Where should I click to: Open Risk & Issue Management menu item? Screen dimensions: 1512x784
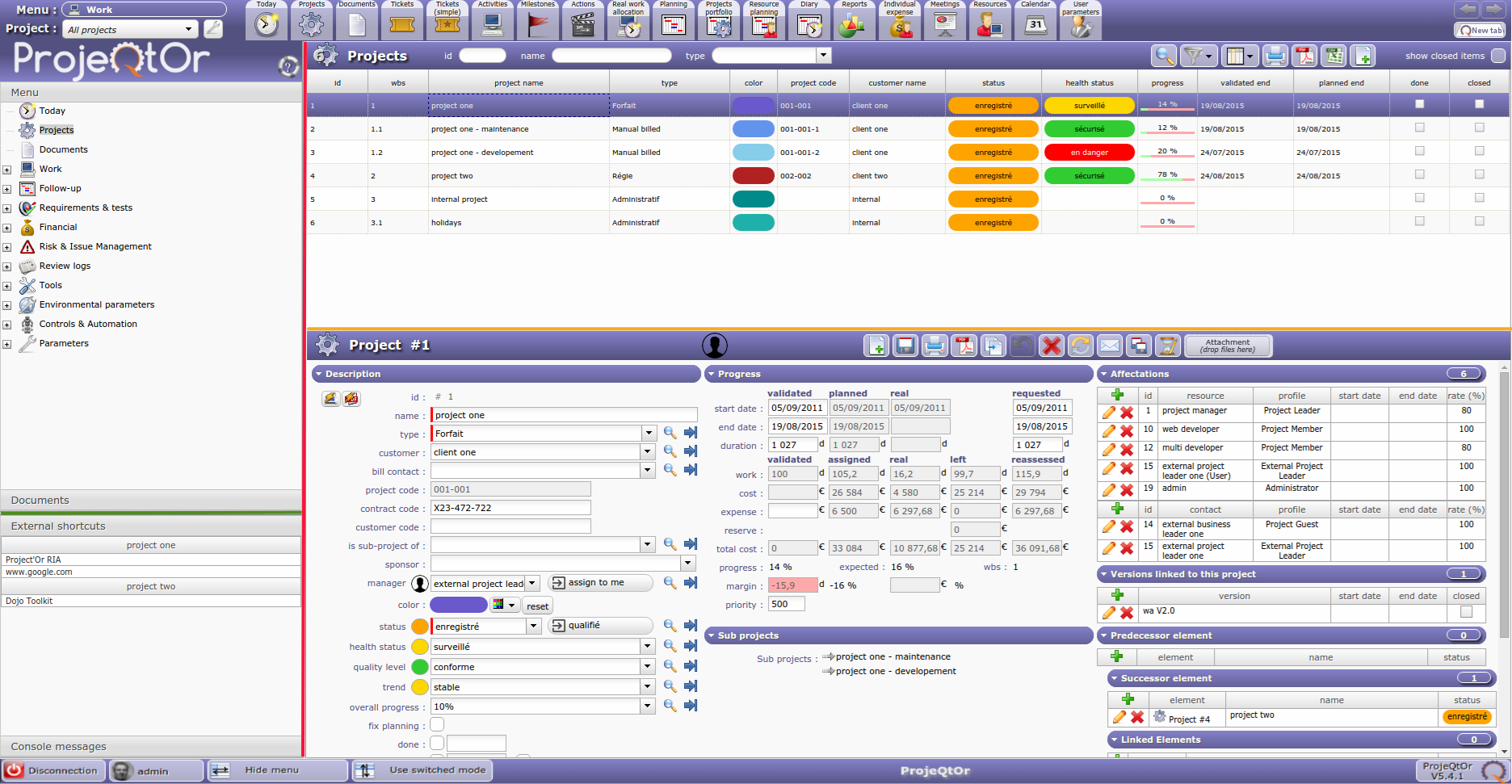[95, 246]
